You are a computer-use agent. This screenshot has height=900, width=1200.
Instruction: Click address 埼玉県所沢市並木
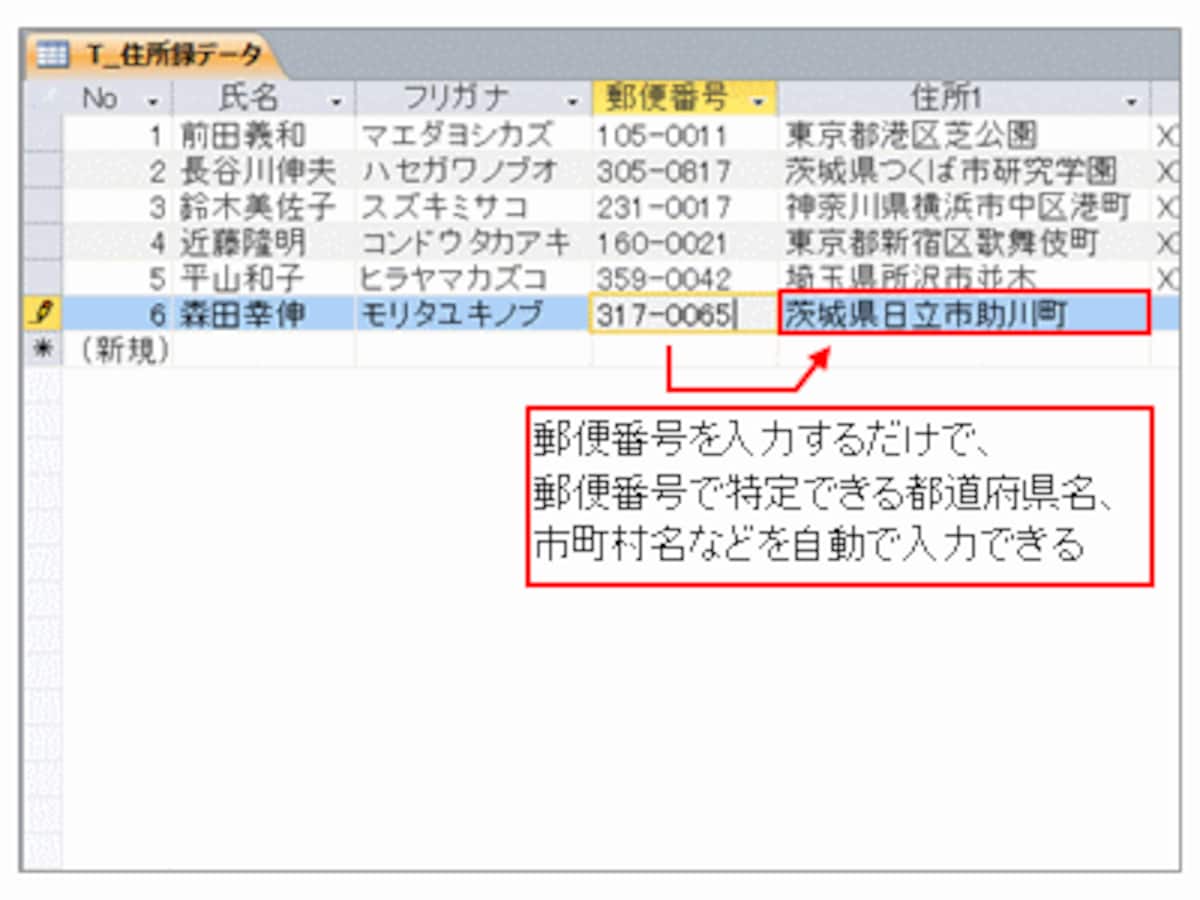[x=964, y=278]
